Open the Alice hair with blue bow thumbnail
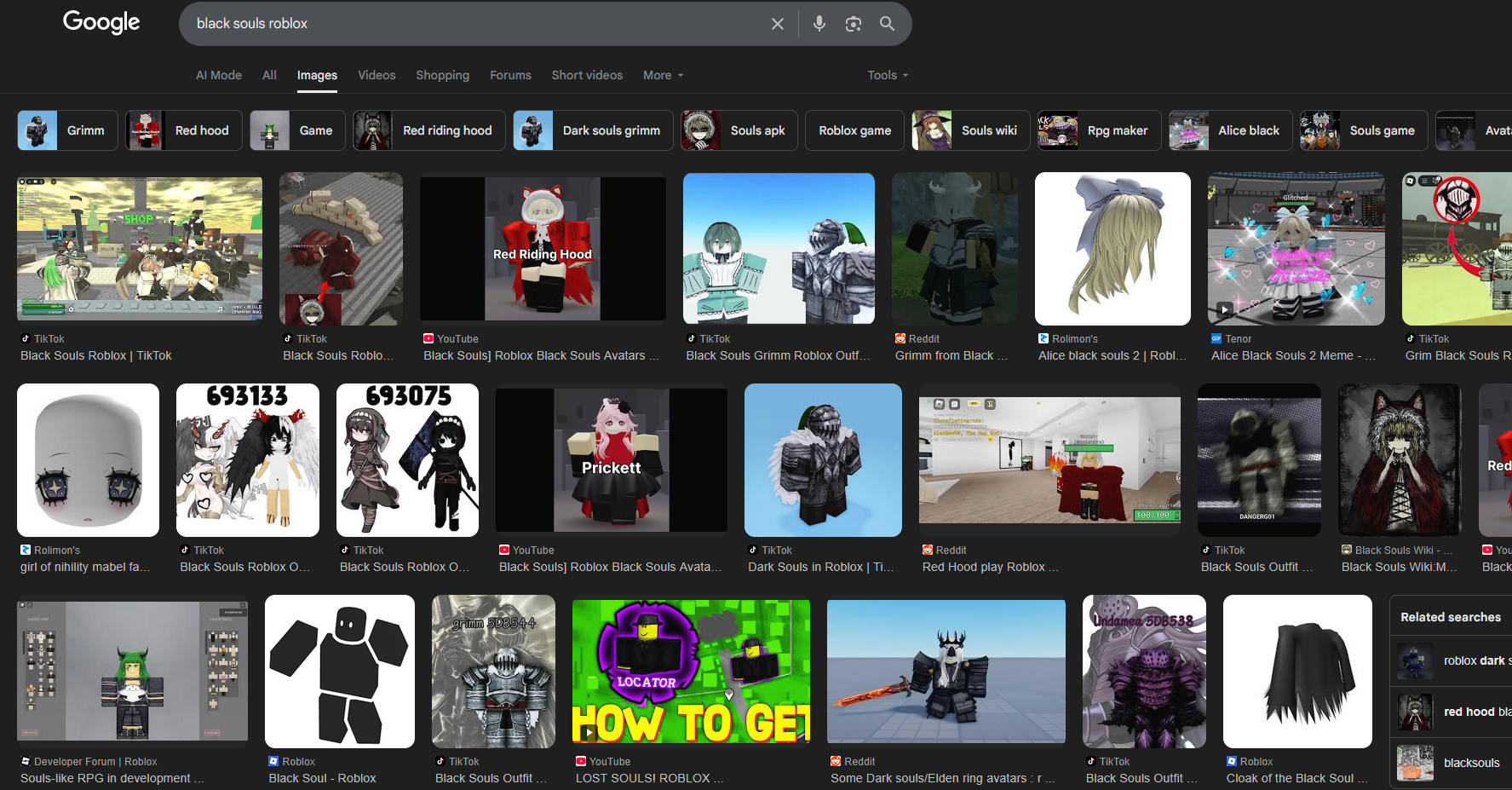This screenshot has width=1512, height=790. pos(1112,248)
